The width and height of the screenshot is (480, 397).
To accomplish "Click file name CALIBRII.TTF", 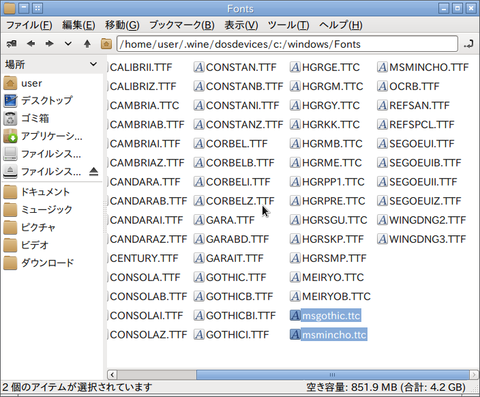I will pyautogui.click(x=141, y=67).
